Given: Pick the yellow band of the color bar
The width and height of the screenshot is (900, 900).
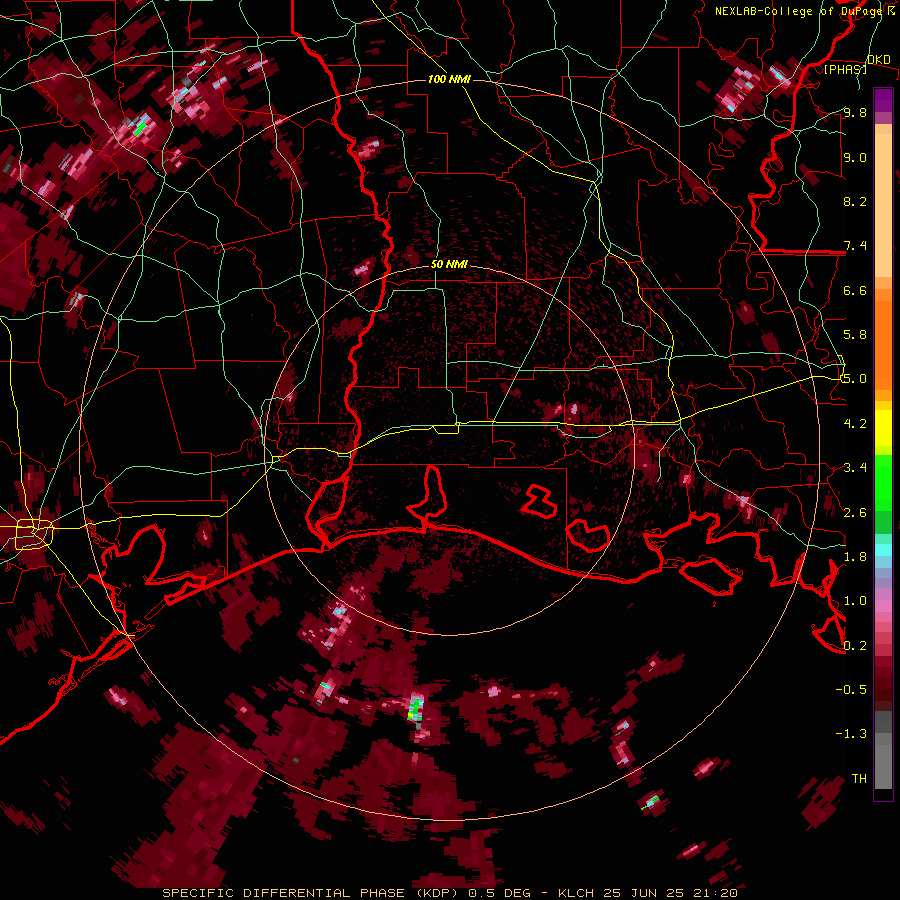Looking at the screenshot, I should click(x=883, y=428).
